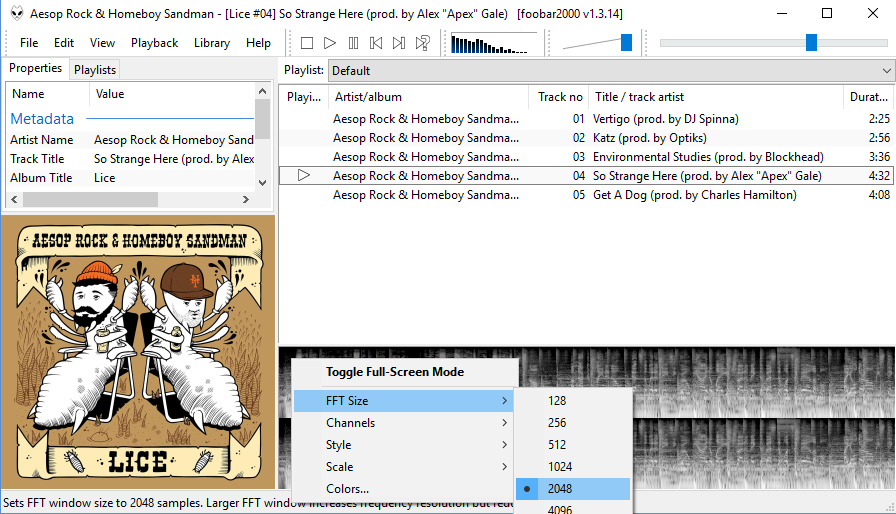Viewport: 896px width, 514px height.
Task: Set FFT size to 128
Action: point(573,401)
